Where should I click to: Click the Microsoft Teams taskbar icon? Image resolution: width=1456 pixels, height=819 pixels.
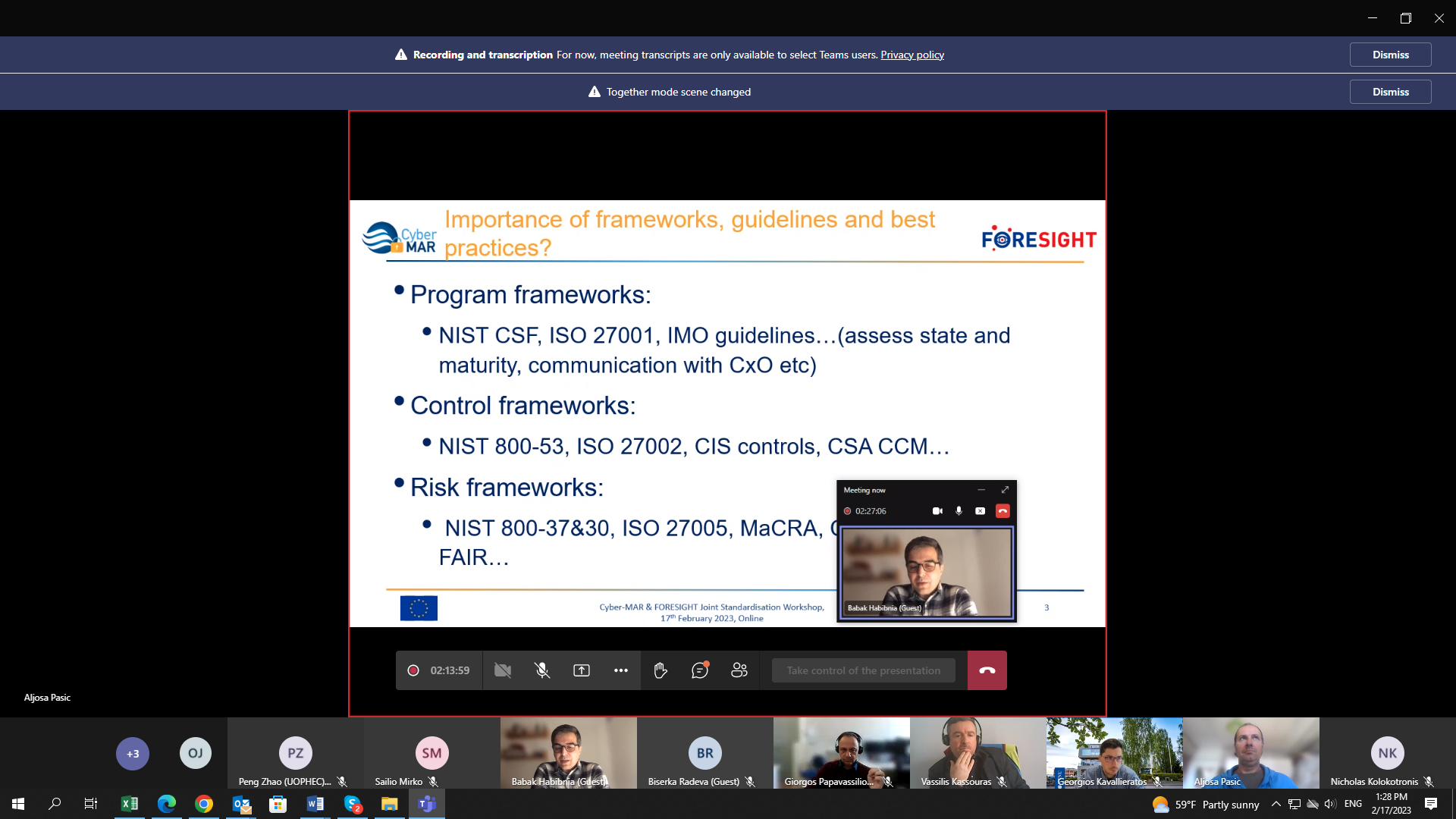coord(427,804)
